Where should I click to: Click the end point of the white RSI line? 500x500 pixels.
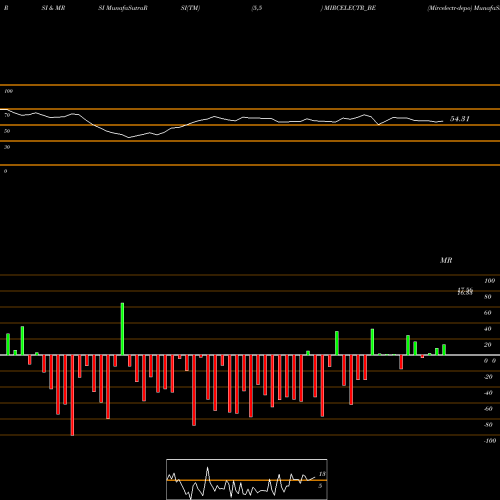[443, 121]
